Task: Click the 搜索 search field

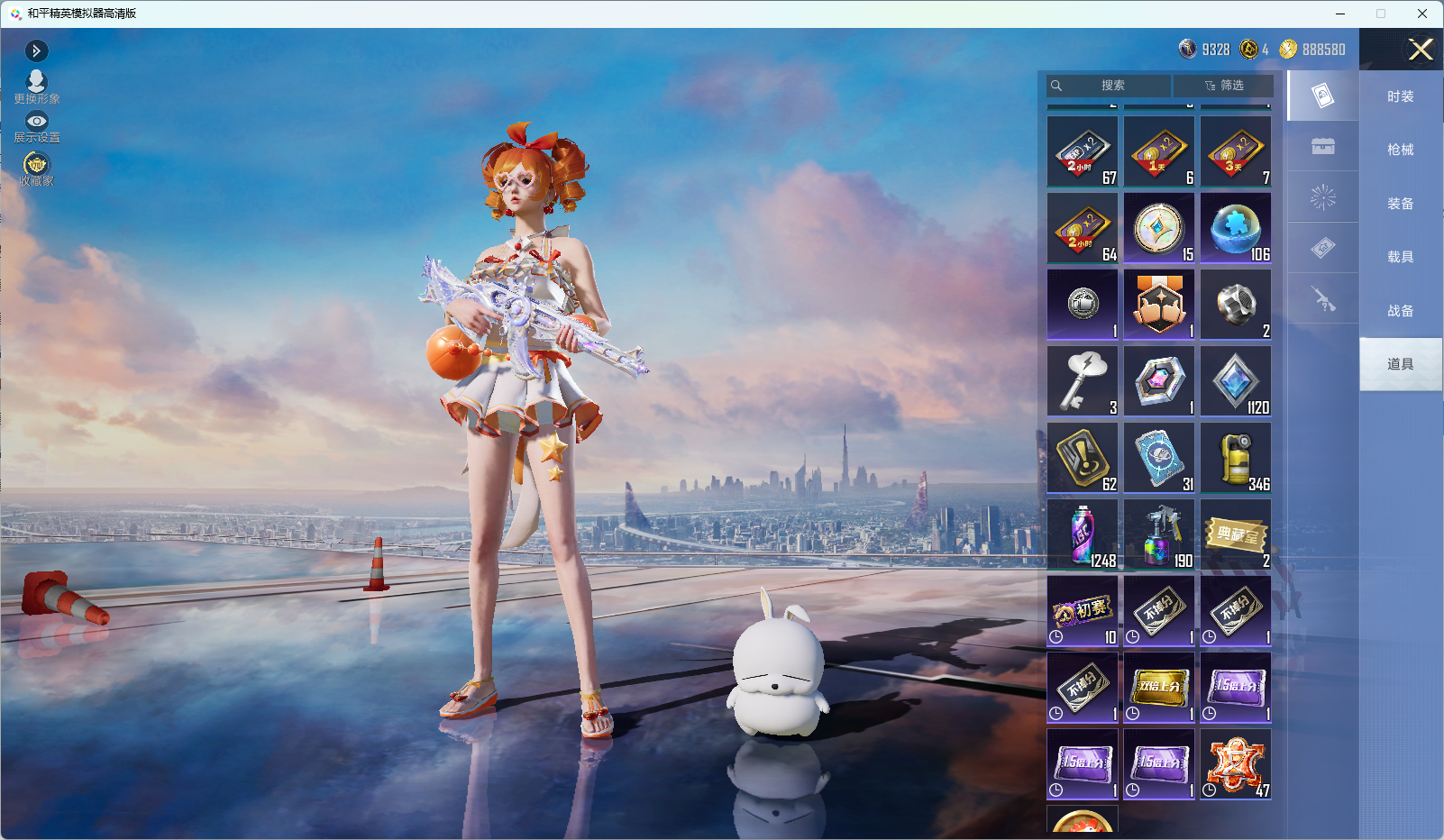Action: [1109, 86]
